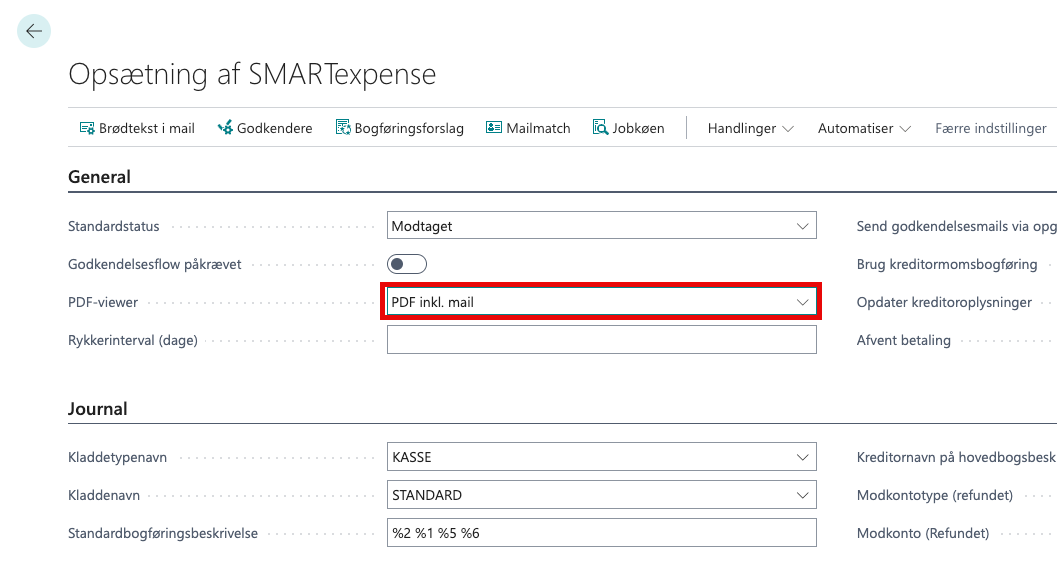Expand the Kladdenavn dropdown

[802, 495]
